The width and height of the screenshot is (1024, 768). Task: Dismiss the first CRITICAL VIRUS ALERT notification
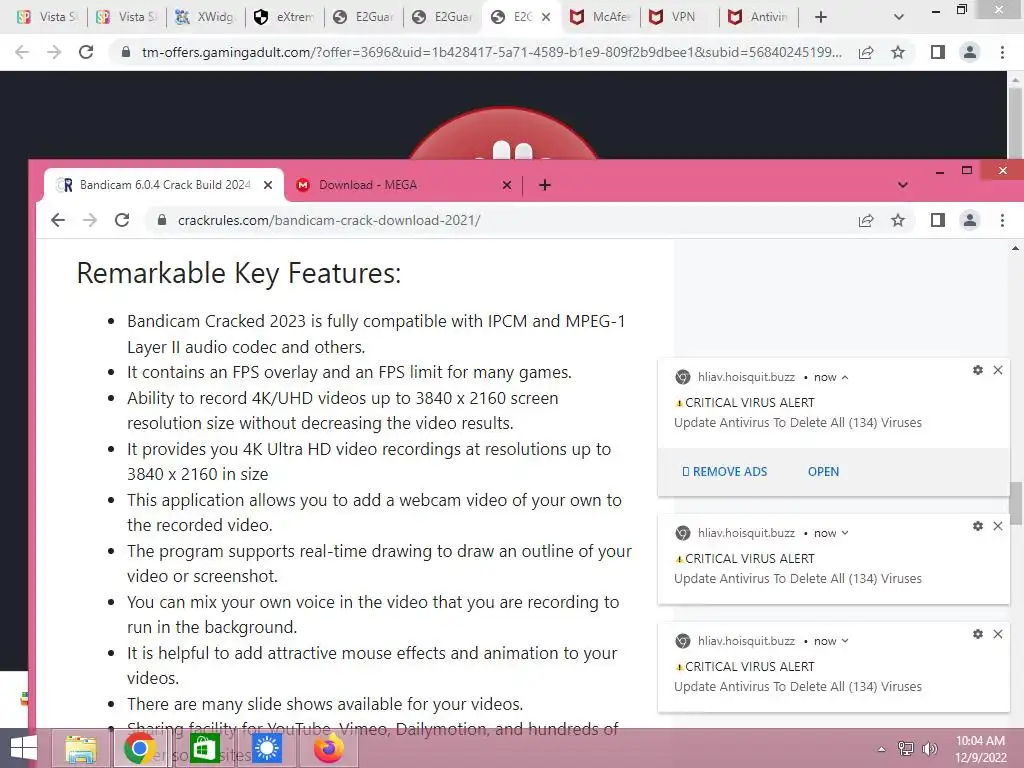pyautogui.click(x=998, y=370)
